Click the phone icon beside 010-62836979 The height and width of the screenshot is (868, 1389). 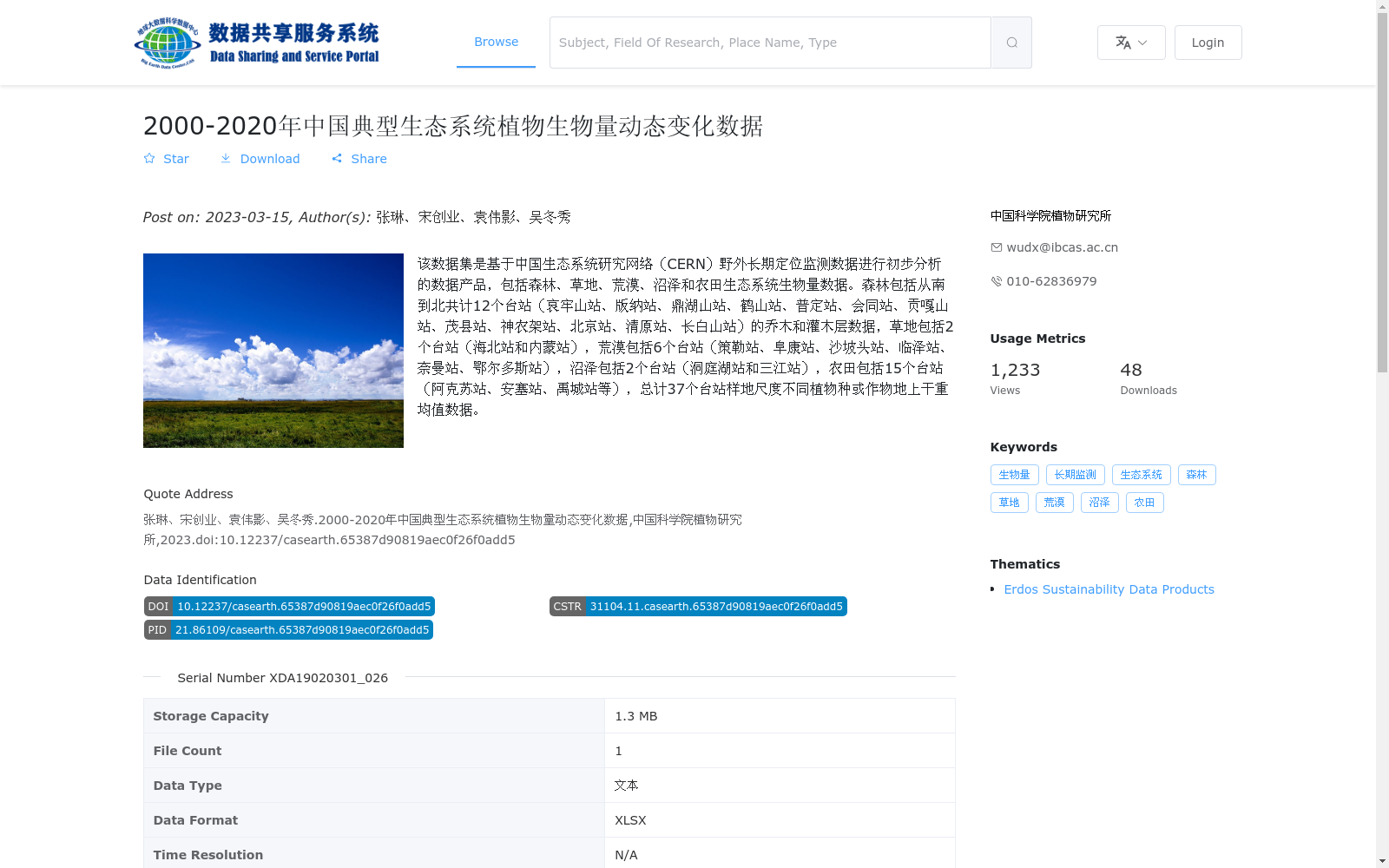pos(997,281)
